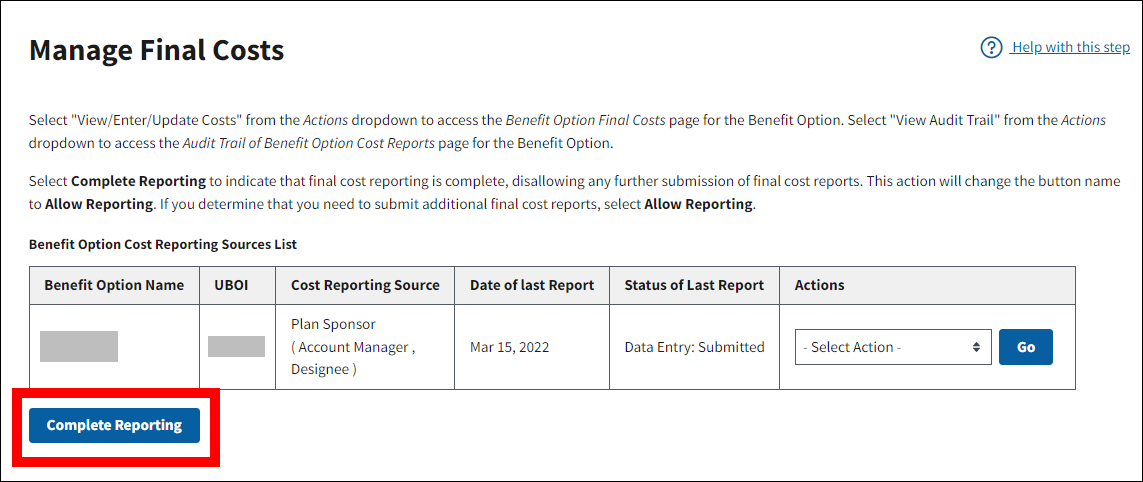The width and height of the screenshot is (1143, 482).
Task: Click the help question mark icon
Action: (991, 48)
